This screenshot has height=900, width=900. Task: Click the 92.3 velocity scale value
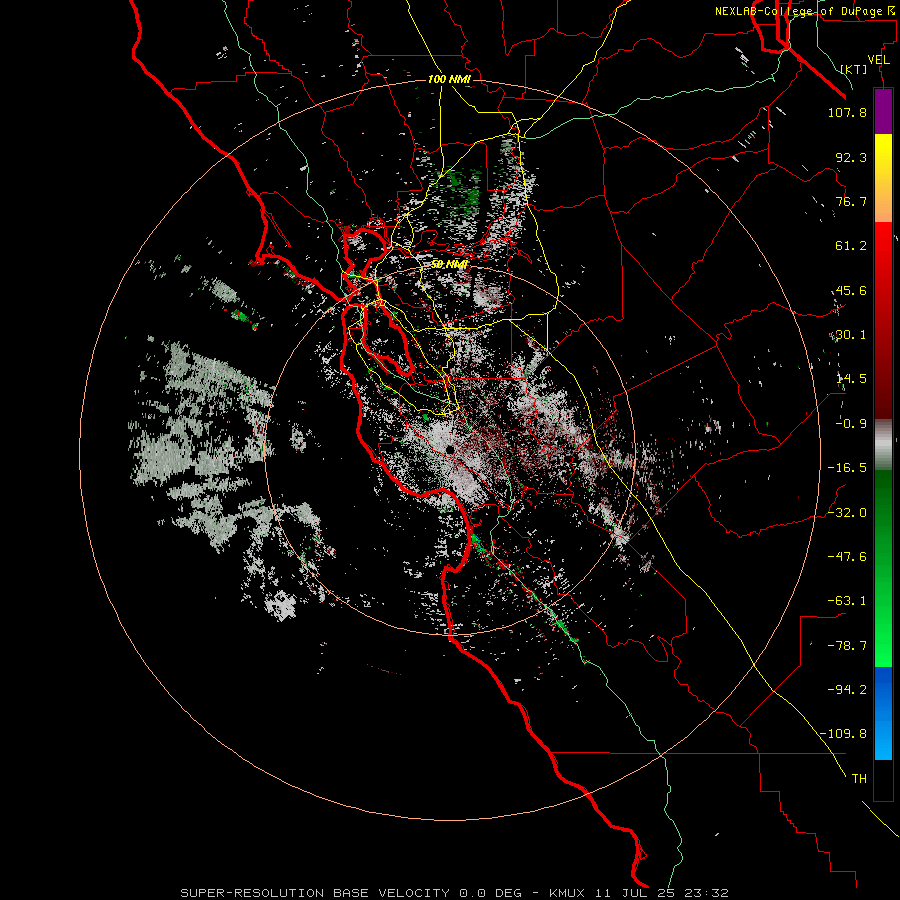[851, 157]
